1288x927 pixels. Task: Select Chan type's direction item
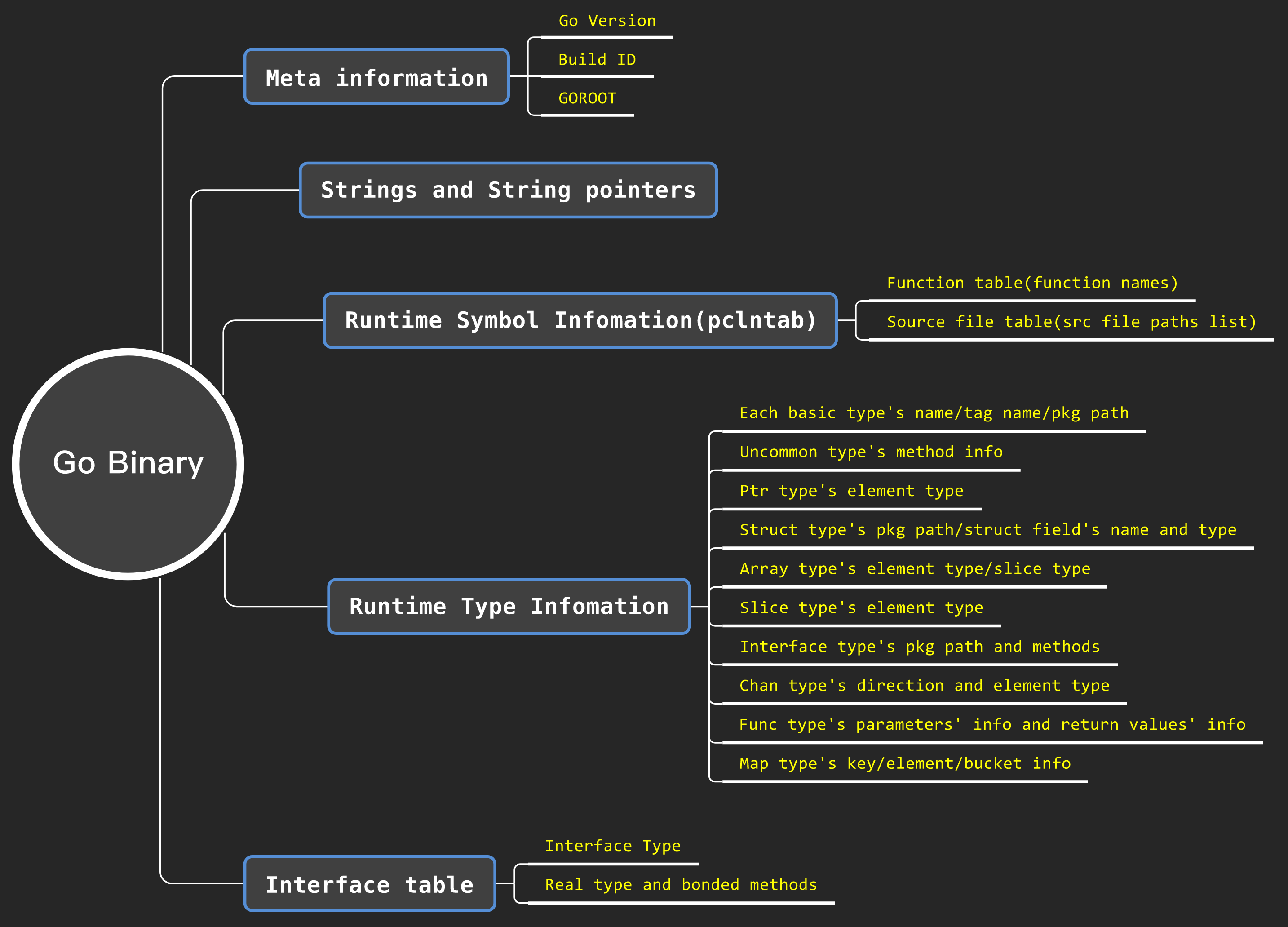click(924, 686)
